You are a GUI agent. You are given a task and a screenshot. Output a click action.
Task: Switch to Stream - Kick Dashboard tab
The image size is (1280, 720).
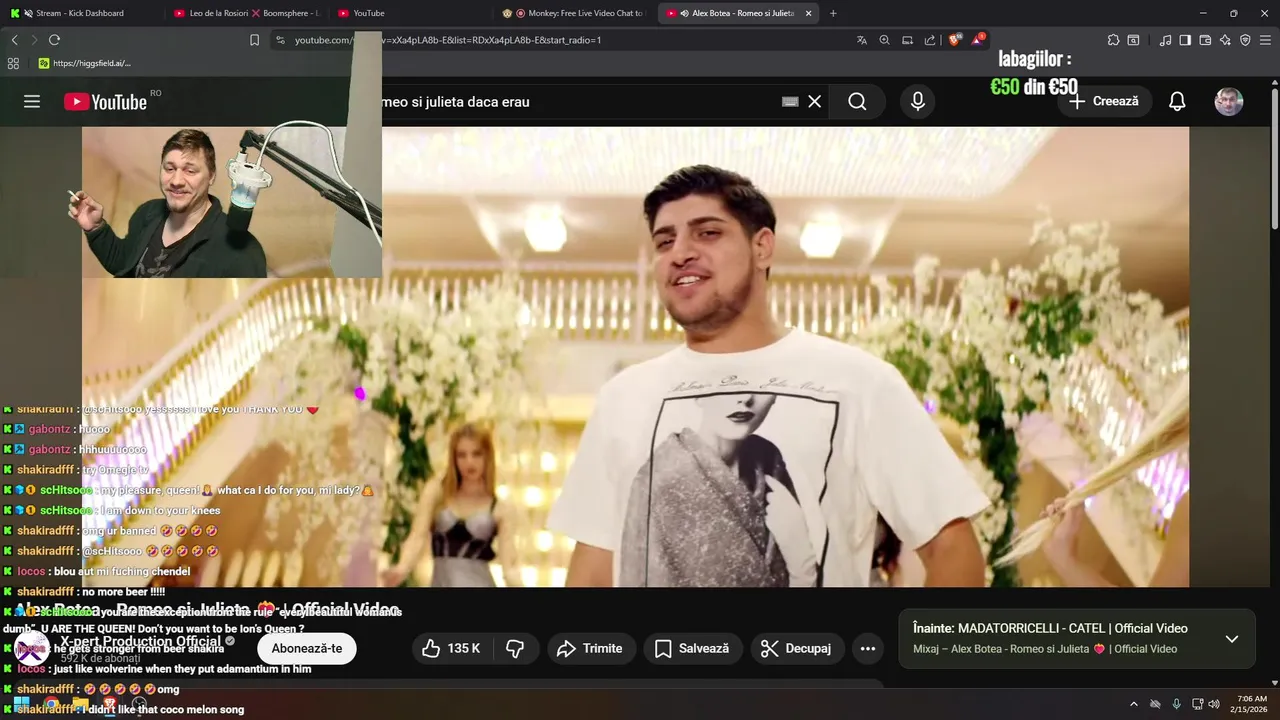click(x=80, y=13)
